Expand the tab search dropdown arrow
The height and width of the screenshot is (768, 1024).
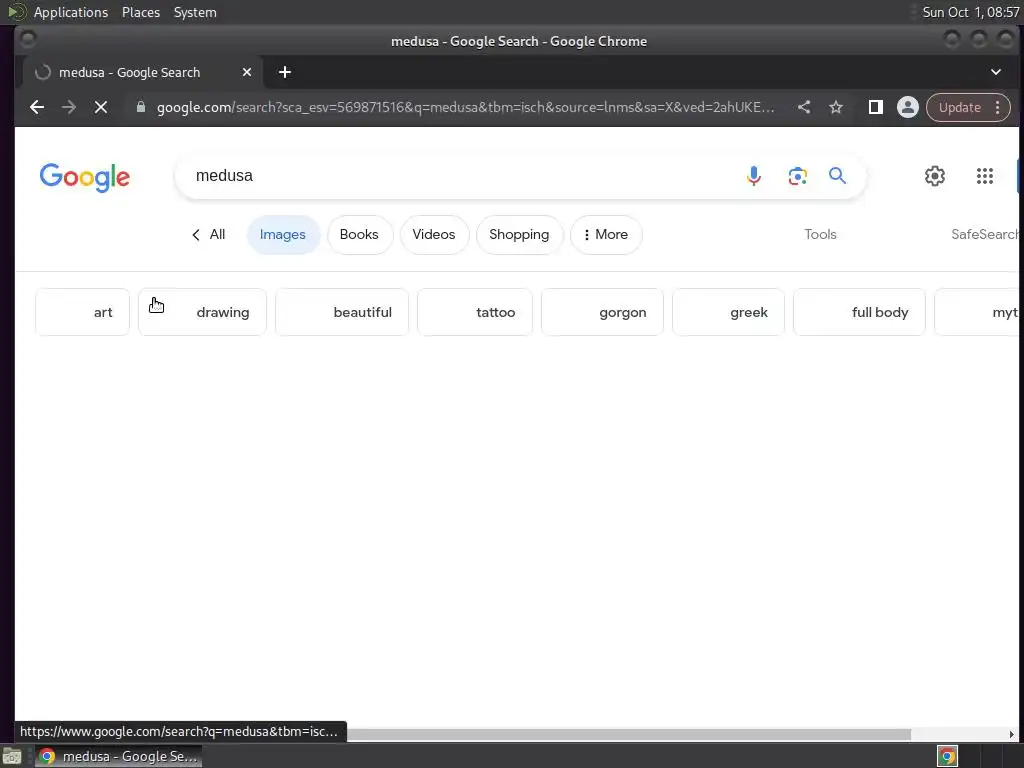tap(996, 72)
